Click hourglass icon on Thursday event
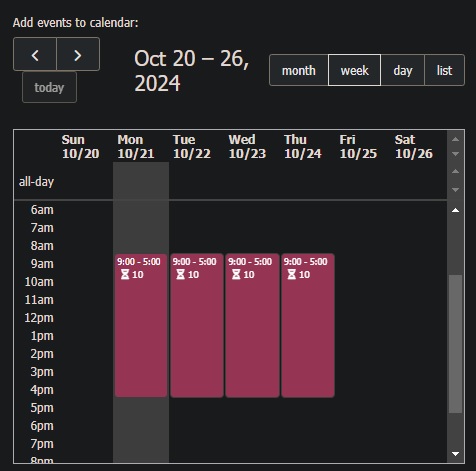 tap(292, 275)
